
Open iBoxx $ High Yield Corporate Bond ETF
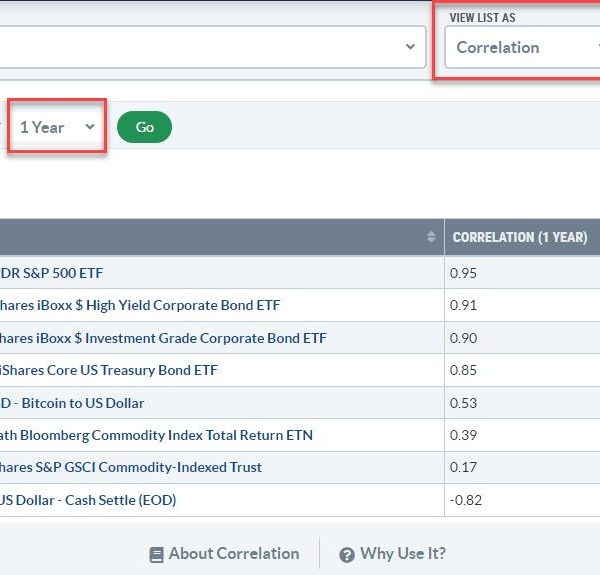(x=140, y=305)
